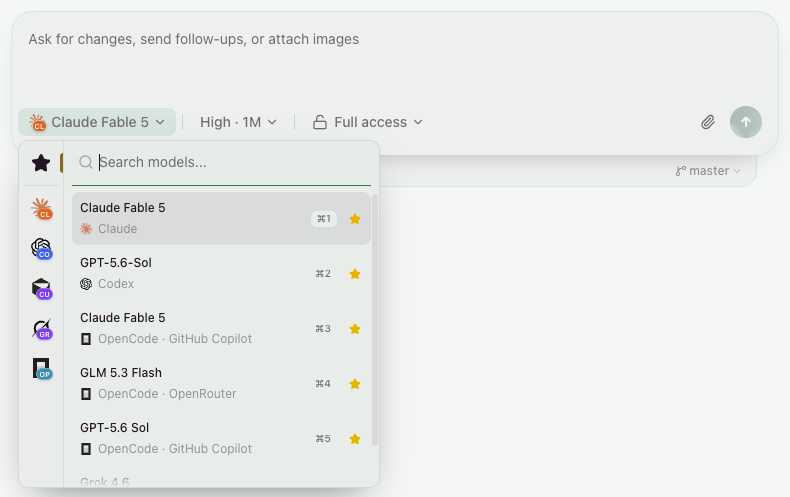This screenshot has height=497, width=790.
Task: Select the GR provider icon in sidebar
Action: [42, 329]
